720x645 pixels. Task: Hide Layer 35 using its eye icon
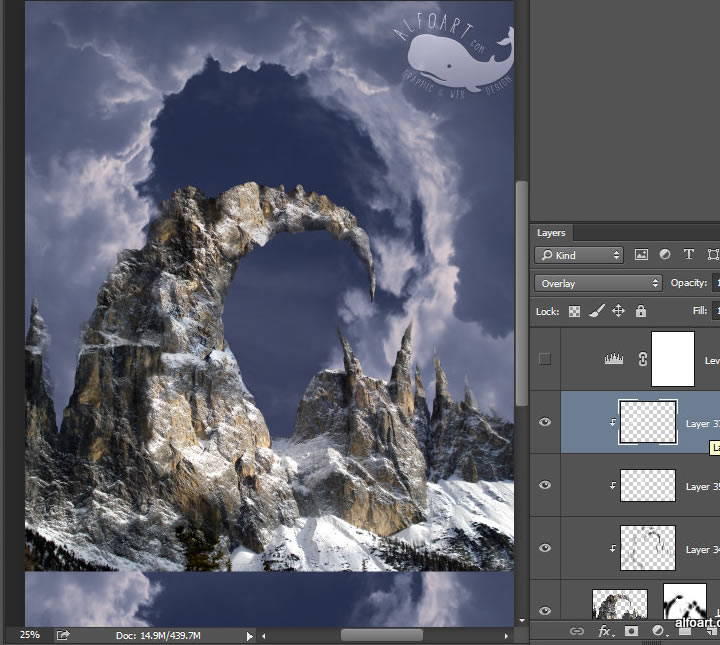click(x=545, y=485)
